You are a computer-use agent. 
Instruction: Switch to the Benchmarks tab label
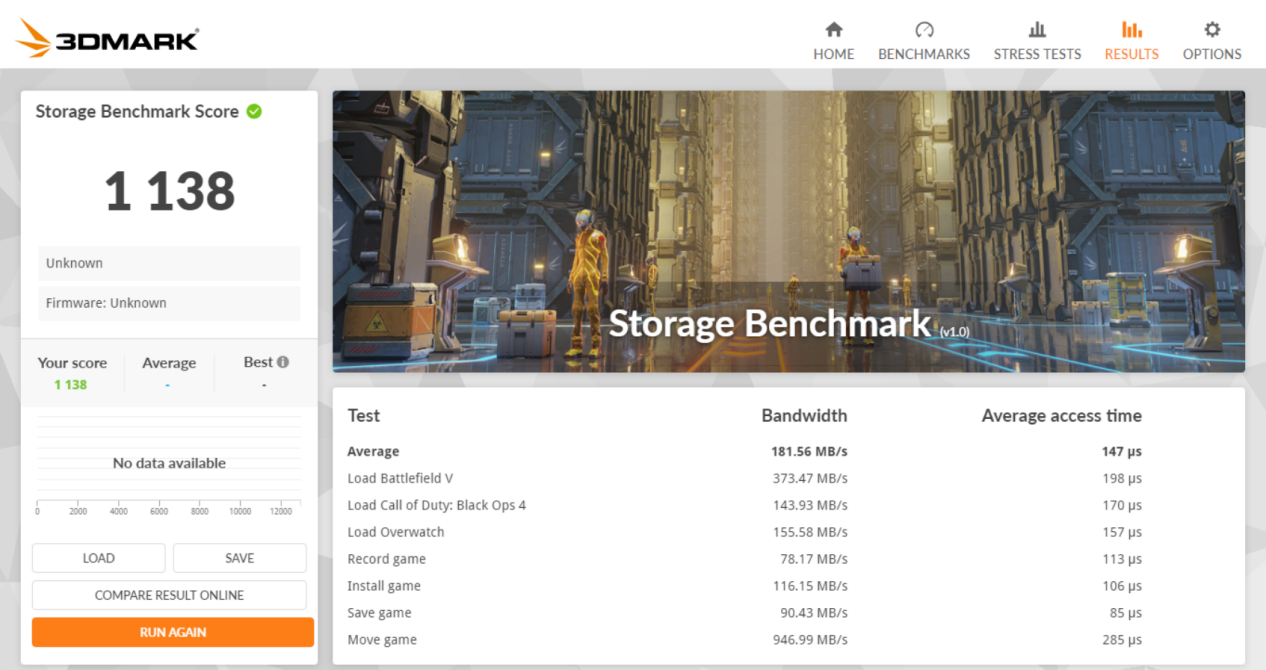pyautogui.click(x=923, y=54)
